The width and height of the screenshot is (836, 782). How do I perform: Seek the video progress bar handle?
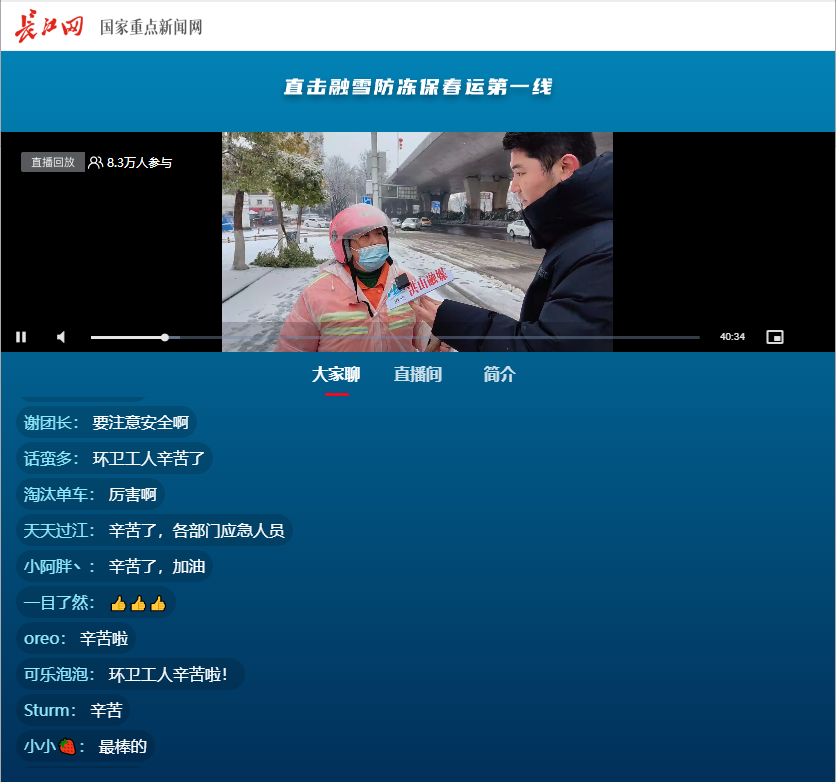[165, 337]
